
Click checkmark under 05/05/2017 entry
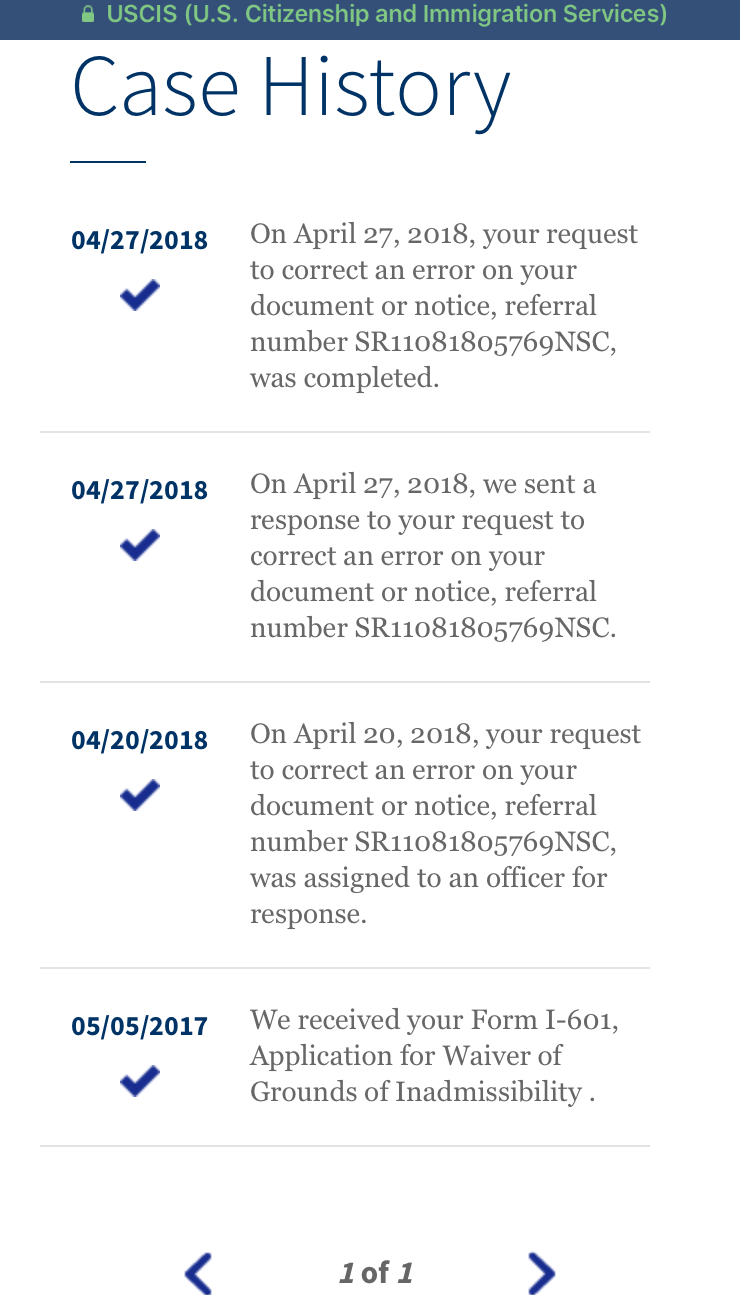(139, 1081)
